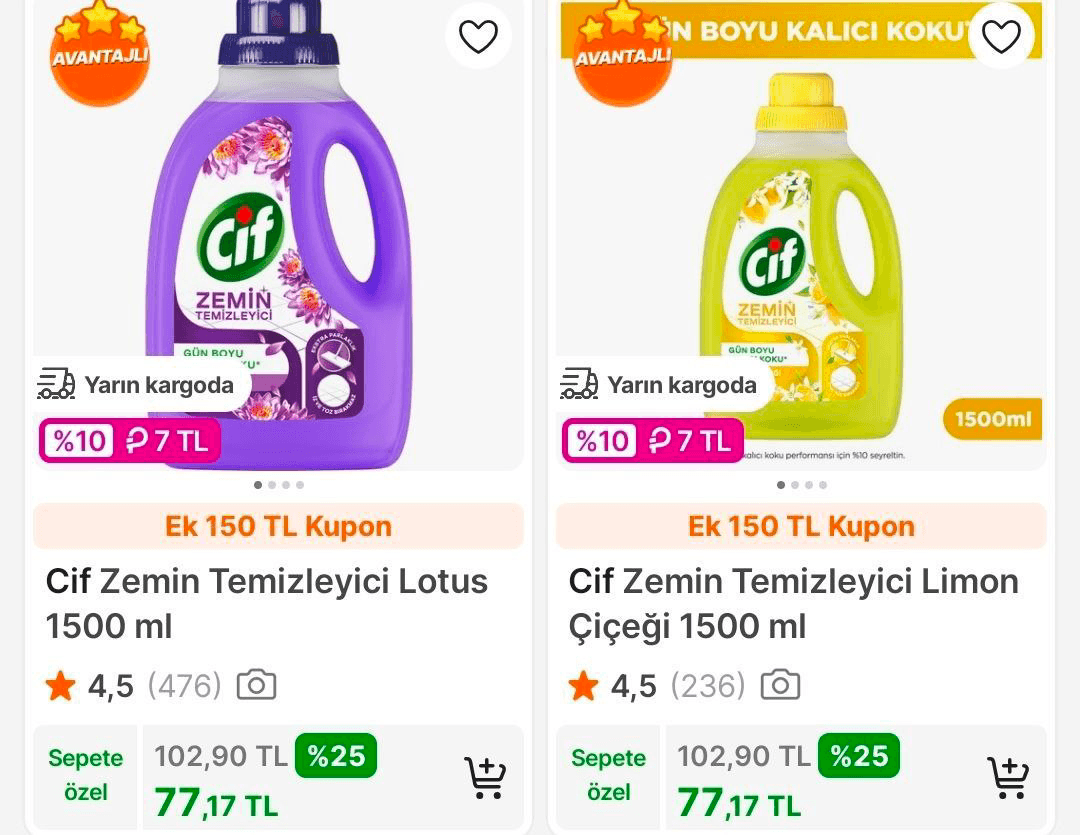Click the truck icon near Limon Çiçeği's Yarın kargoda
Viewport: 1080px width, 835px height.
pos(579,383)
